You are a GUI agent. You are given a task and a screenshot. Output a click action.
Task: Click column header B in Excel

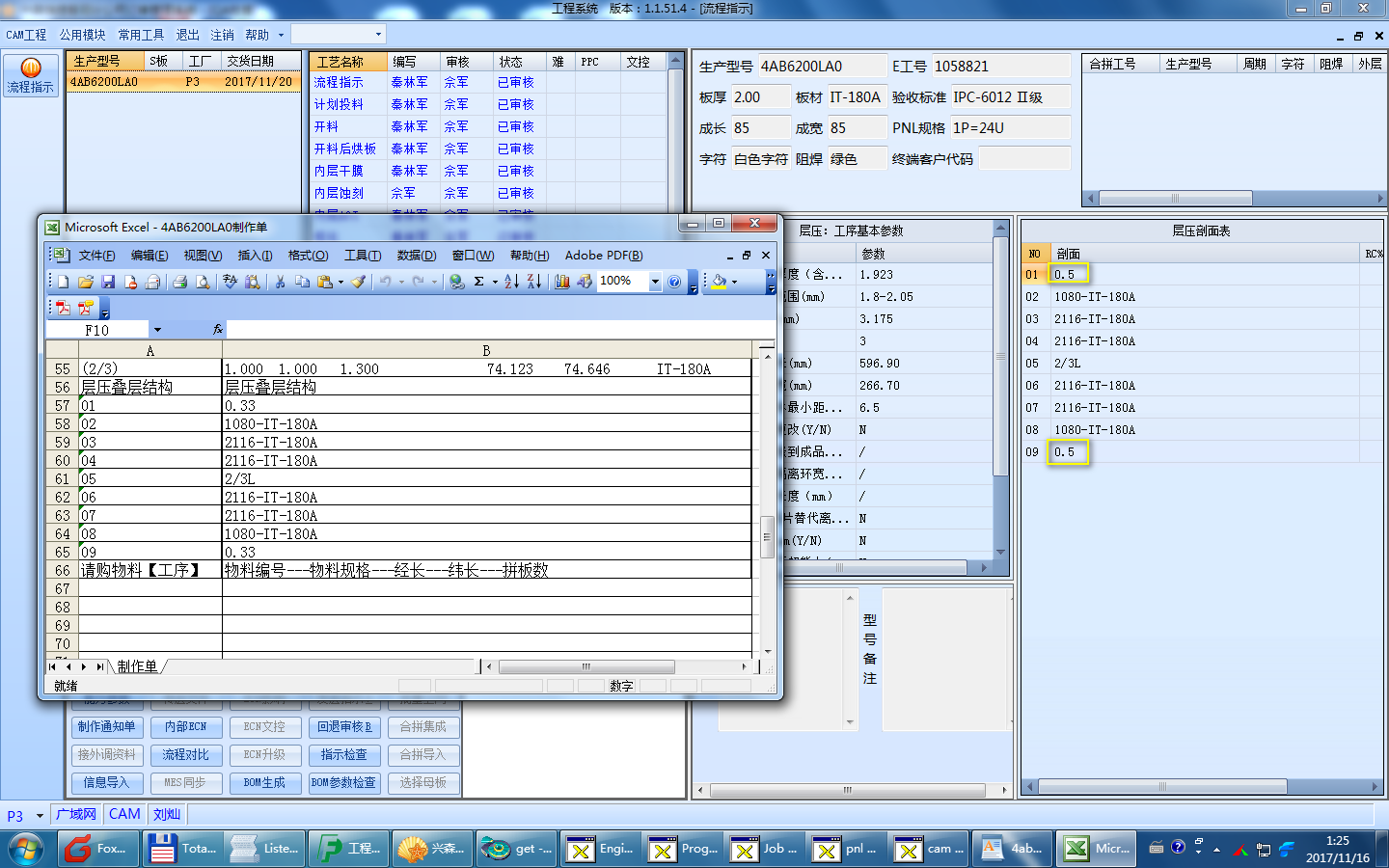(x=486, y=351)
